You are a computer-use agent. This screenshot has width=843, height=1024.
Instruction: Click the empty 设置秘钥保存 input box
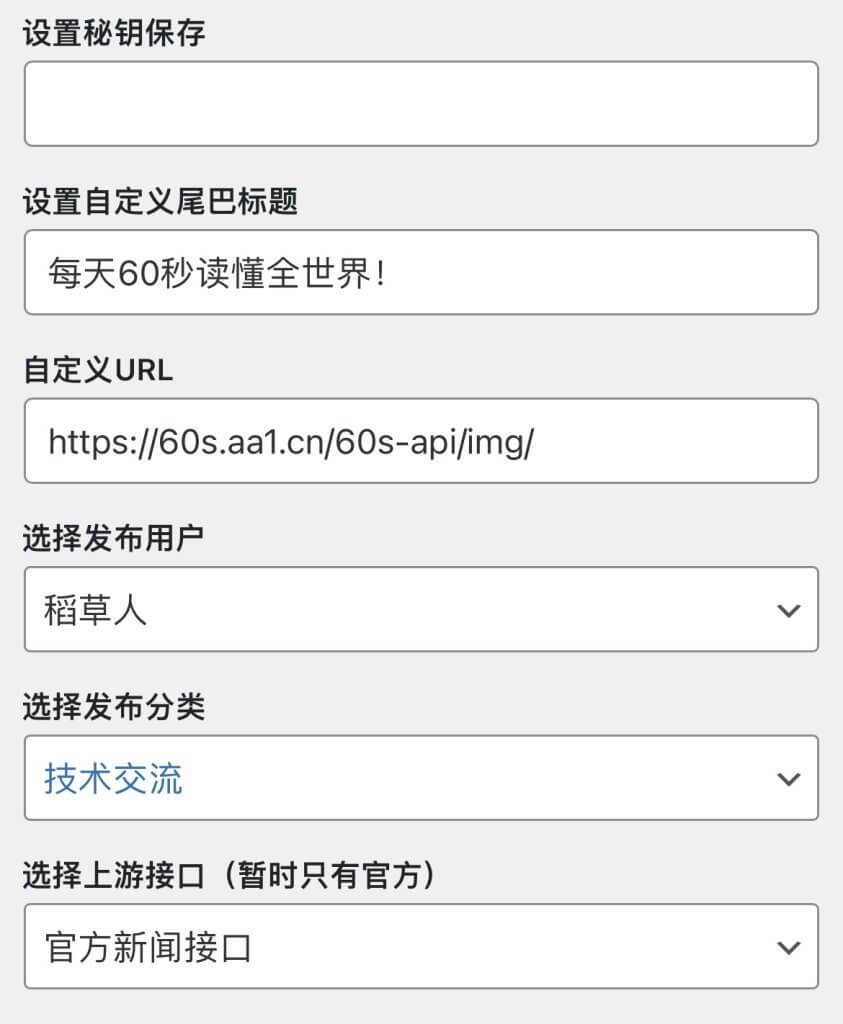click(x=421, y=103)
